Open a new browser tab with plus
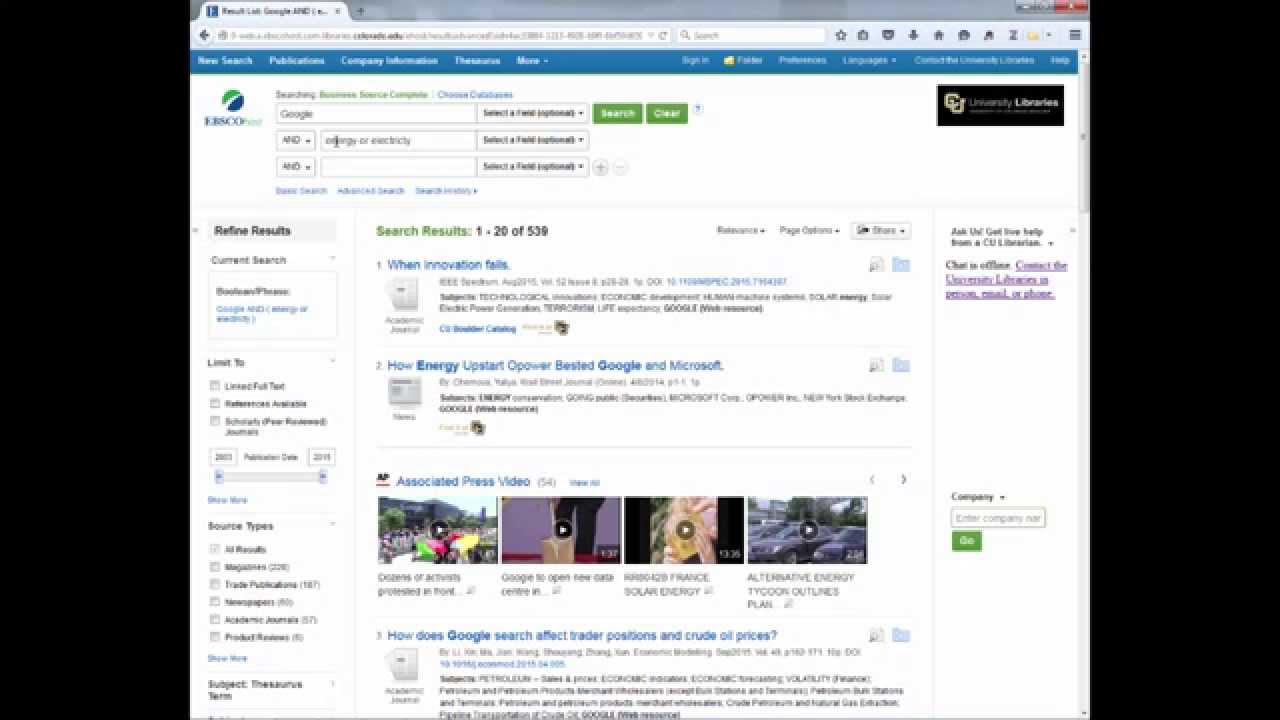The width and height of the screenshot is (1280, 720). coord(361,11)
